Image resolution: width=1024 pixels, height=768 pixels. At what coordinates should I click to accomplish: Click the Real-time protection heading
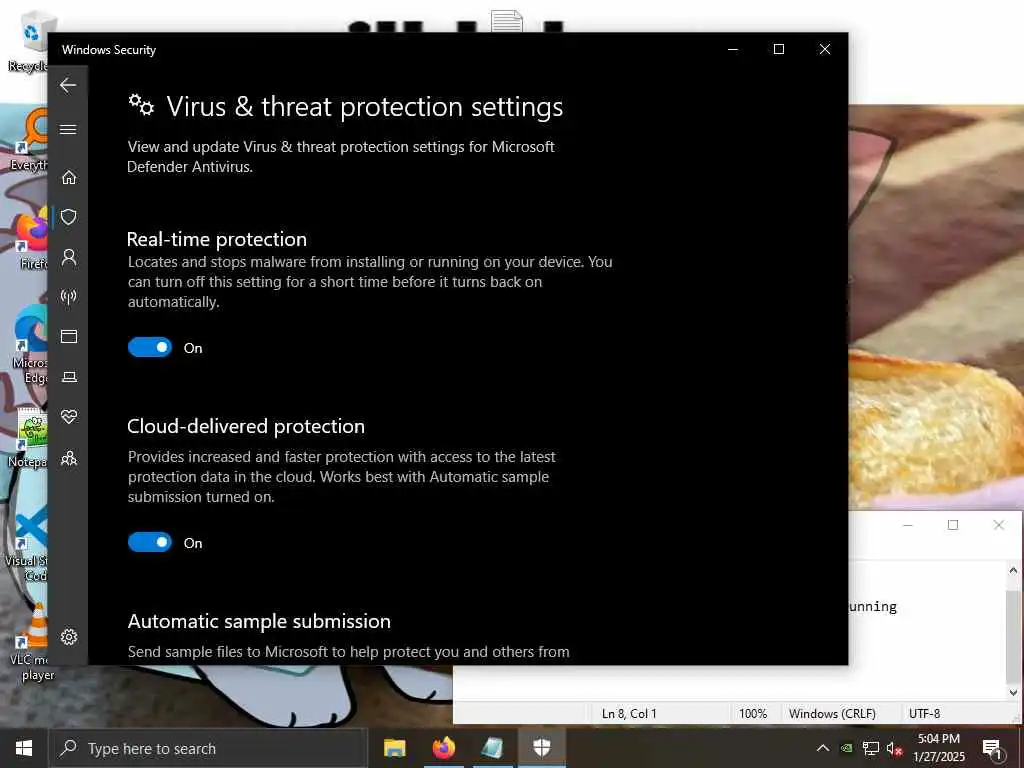pyautogui.click(x=217, y=239)
